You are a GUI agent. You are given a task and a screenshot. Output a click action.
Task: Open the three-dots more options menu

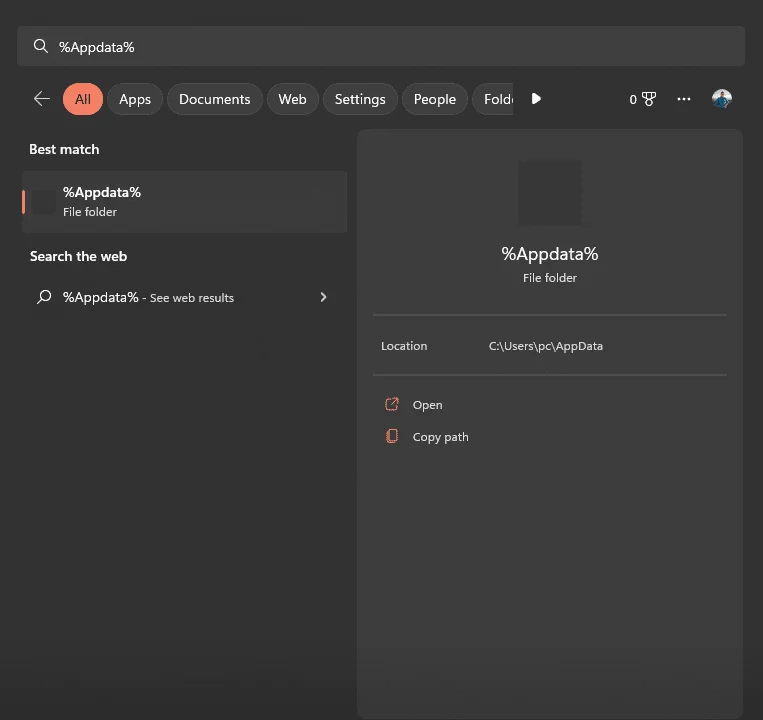684,99
